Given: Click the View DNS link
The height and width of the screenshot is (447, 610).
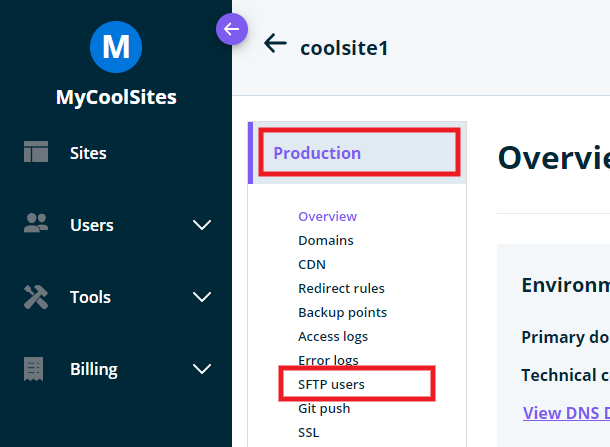Looking at the screenshot, I should [x=565, y=413].
